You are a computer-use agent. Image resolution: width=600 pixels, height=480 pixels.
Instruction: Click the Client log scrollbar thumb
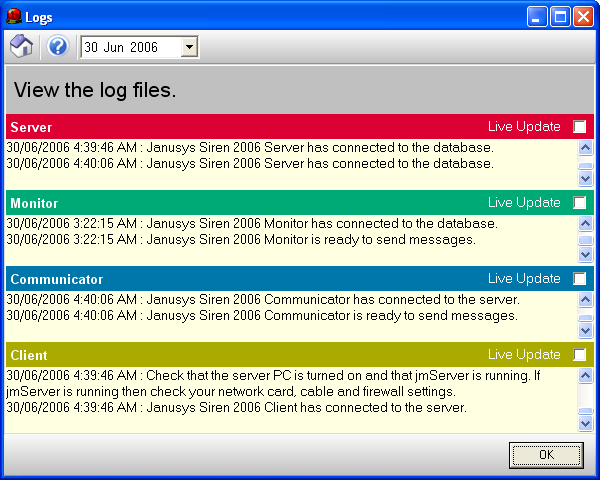click(x=585, y=411)
